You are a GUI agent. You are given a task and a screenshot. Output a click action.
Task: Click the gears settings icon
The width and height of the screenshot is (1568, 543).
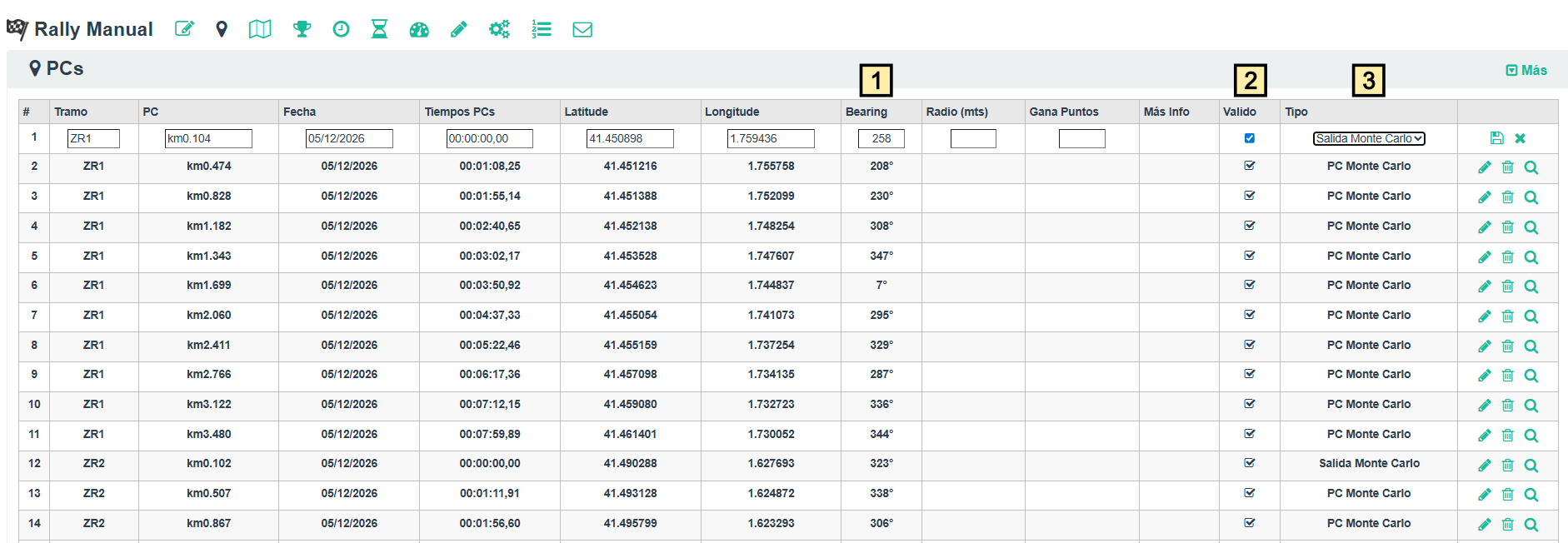pos(499,29)
